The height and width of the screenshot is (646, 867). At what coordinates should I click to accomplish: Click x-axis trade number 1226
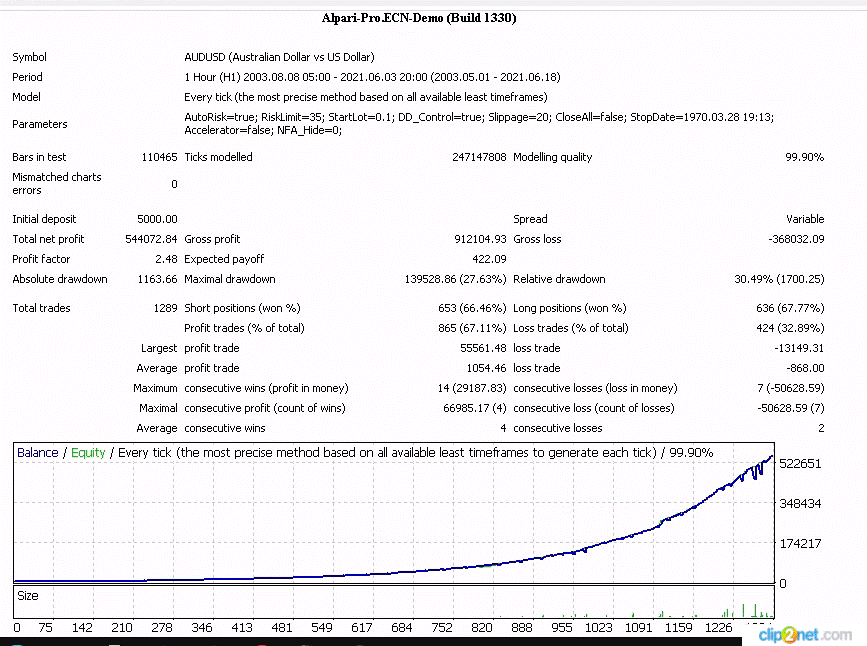pyautogui.click(x=718, y=628)
